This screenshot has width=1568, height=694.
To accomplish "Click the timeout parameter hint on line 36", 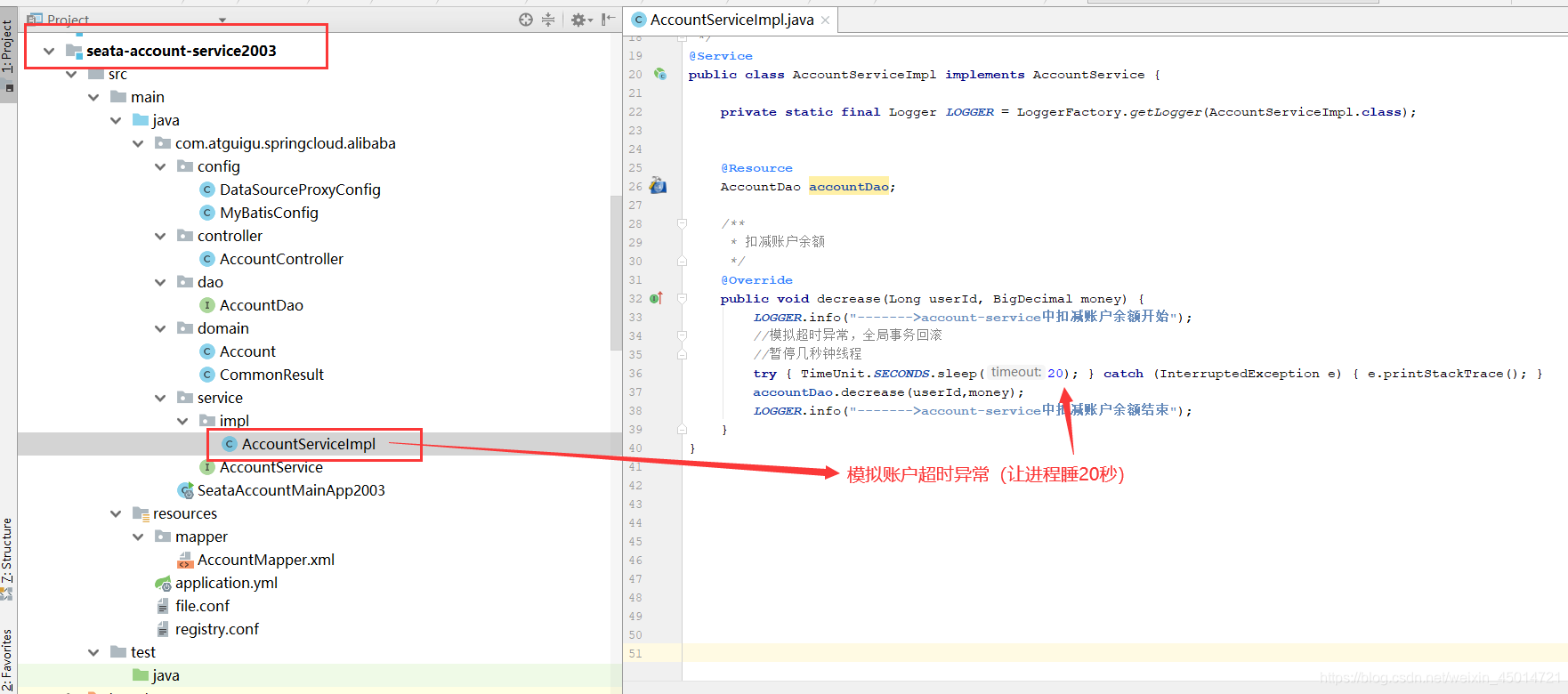I will 1015,372.
